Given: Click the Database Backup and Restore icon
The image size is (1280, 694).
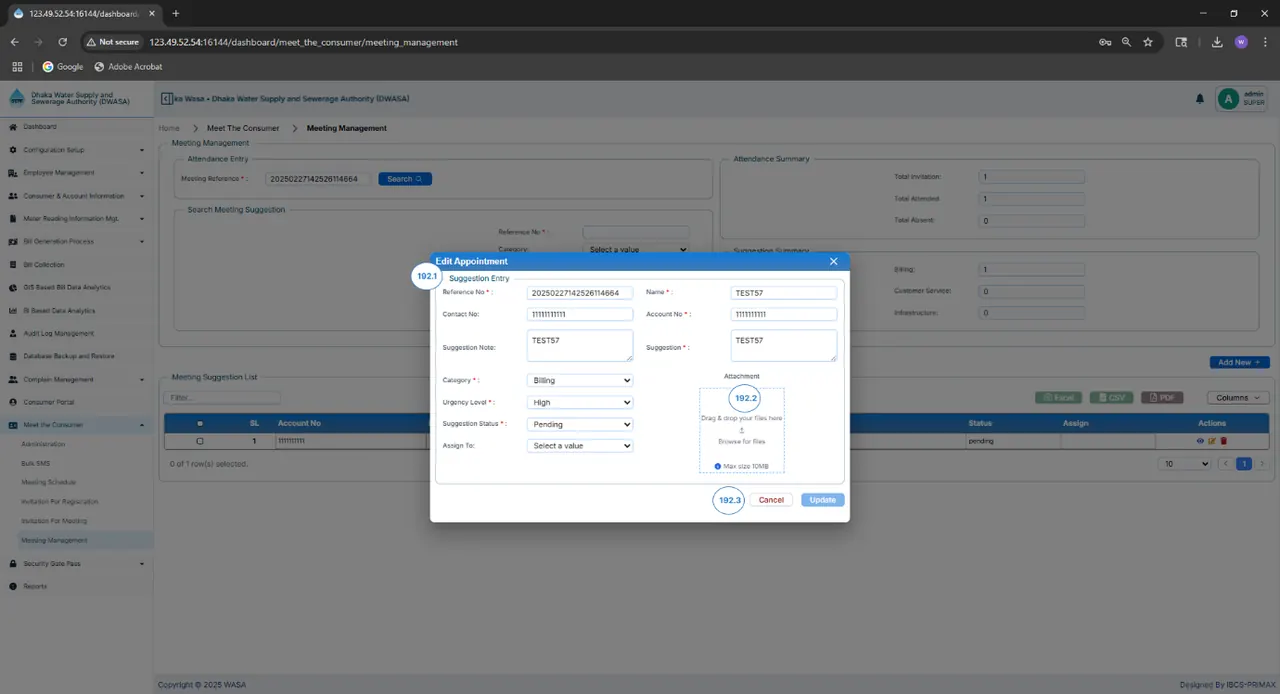Looking at the screenshot, I should (13, 356).
